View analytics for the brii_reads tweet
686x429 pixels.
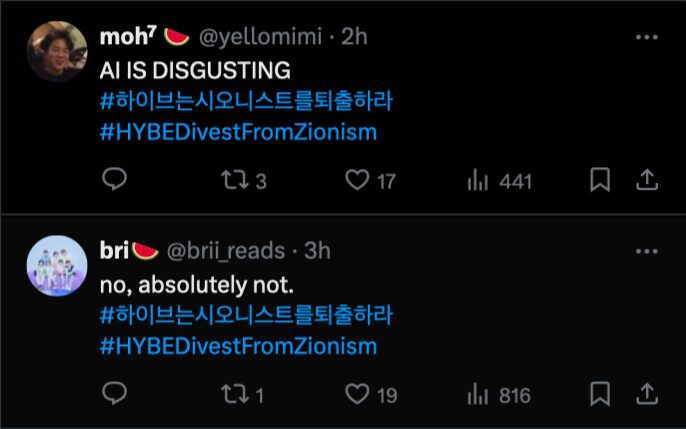[478, 394]
